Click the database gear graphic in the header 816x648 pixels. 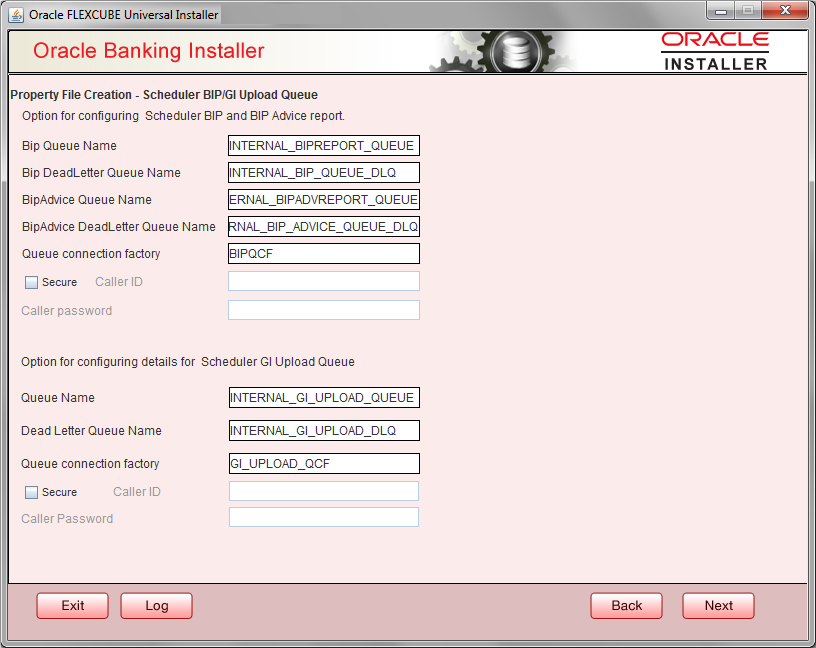click(x=516, y=51)
